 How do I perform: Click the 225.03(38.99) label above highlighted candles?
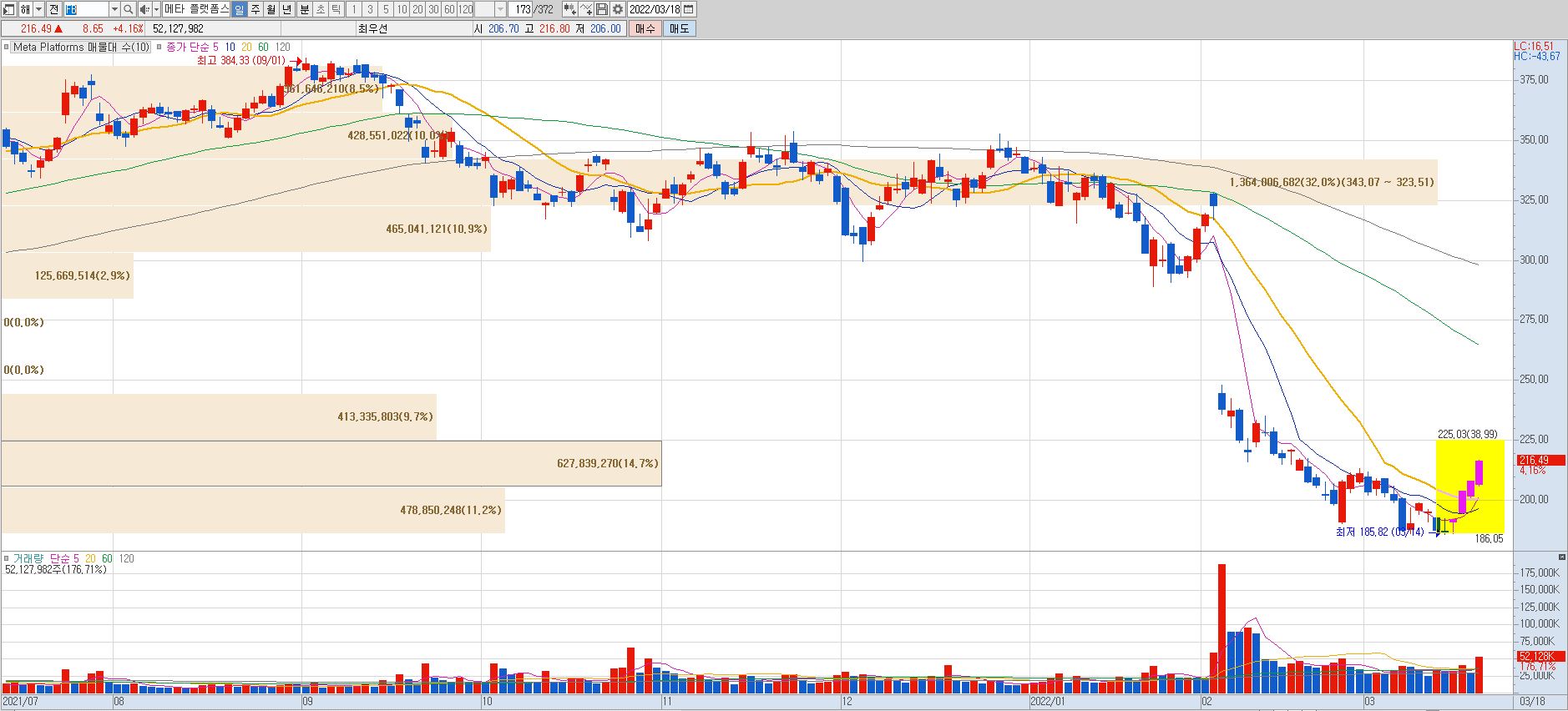click(1467, 434)
